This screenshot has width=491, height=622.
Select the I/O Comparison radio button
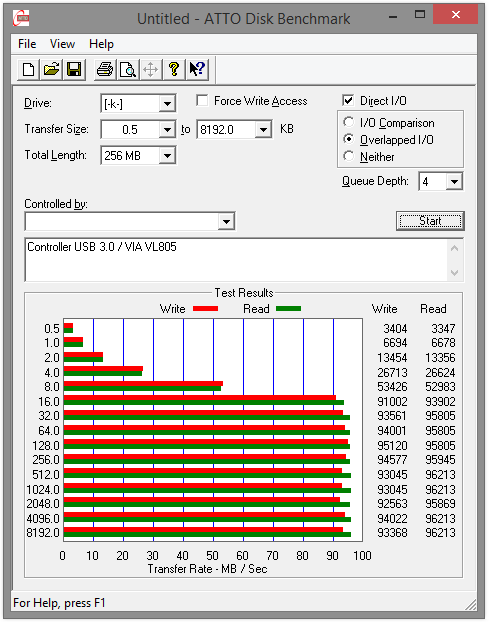point(349,122)
